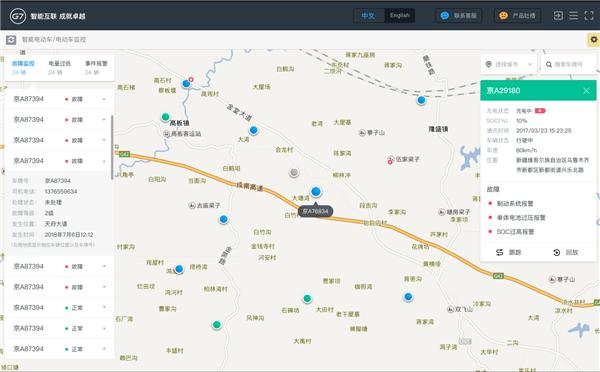
Task: Click the 糖房梁子 mountain icon
Action: pos(442,212)
